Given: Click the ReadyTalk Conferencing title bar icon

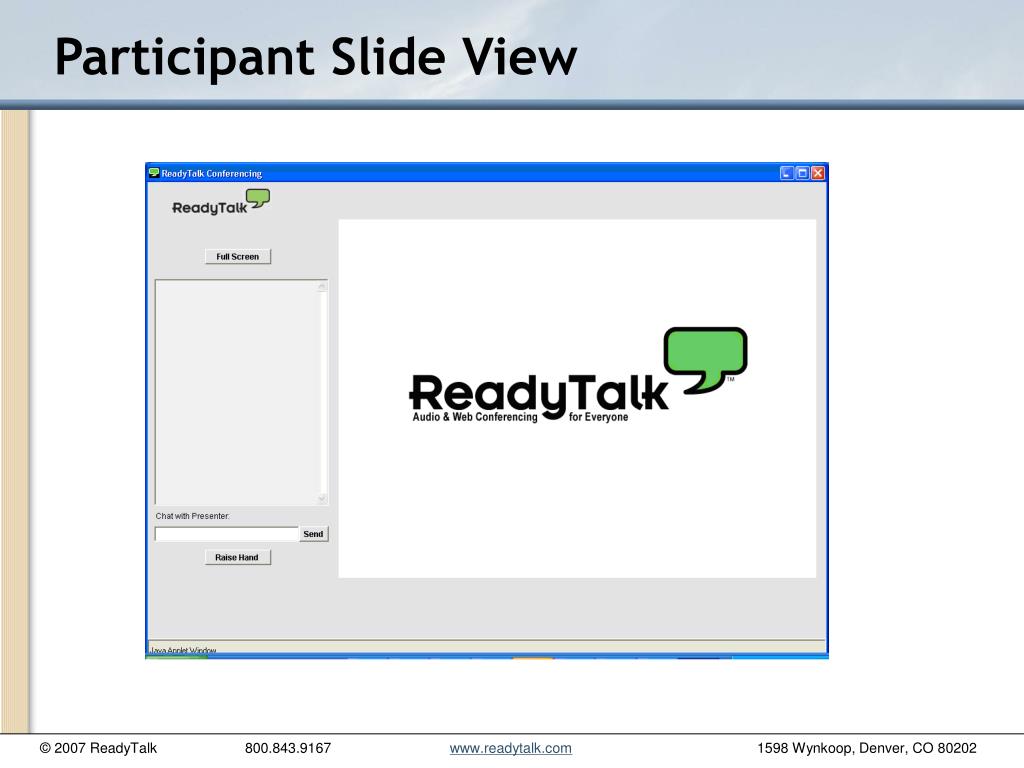Looking at the screenshot, I should 154,173.
